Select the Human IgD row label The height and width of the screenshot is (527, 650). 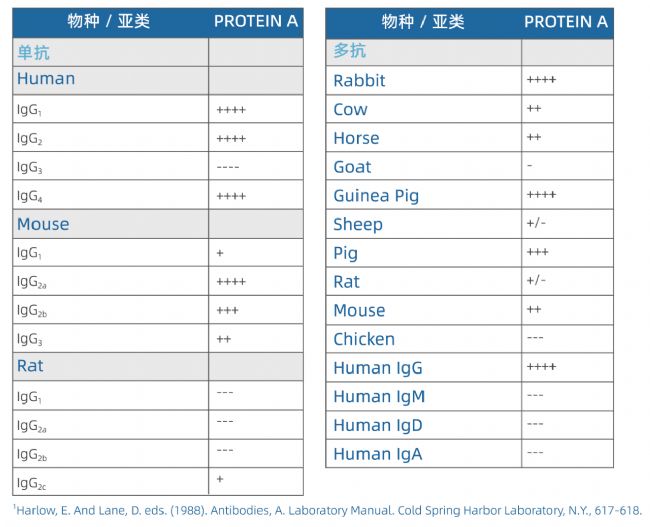coord(378,426)
